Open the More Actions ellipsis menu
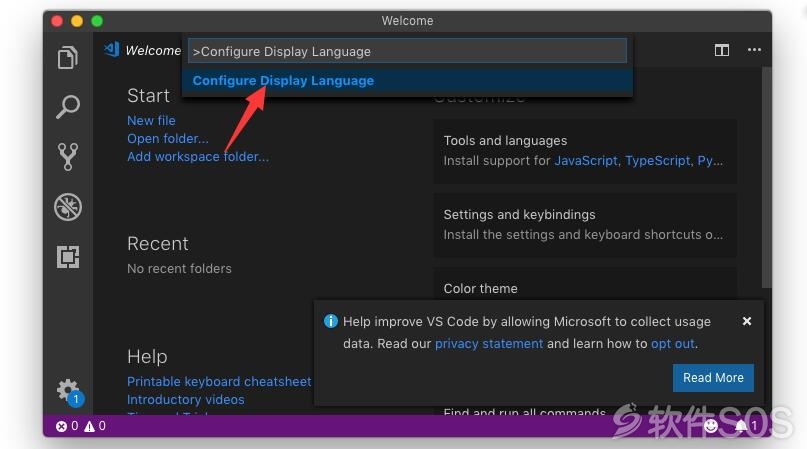Viewport: 807px width, 449px height. [x=754, y=50]
